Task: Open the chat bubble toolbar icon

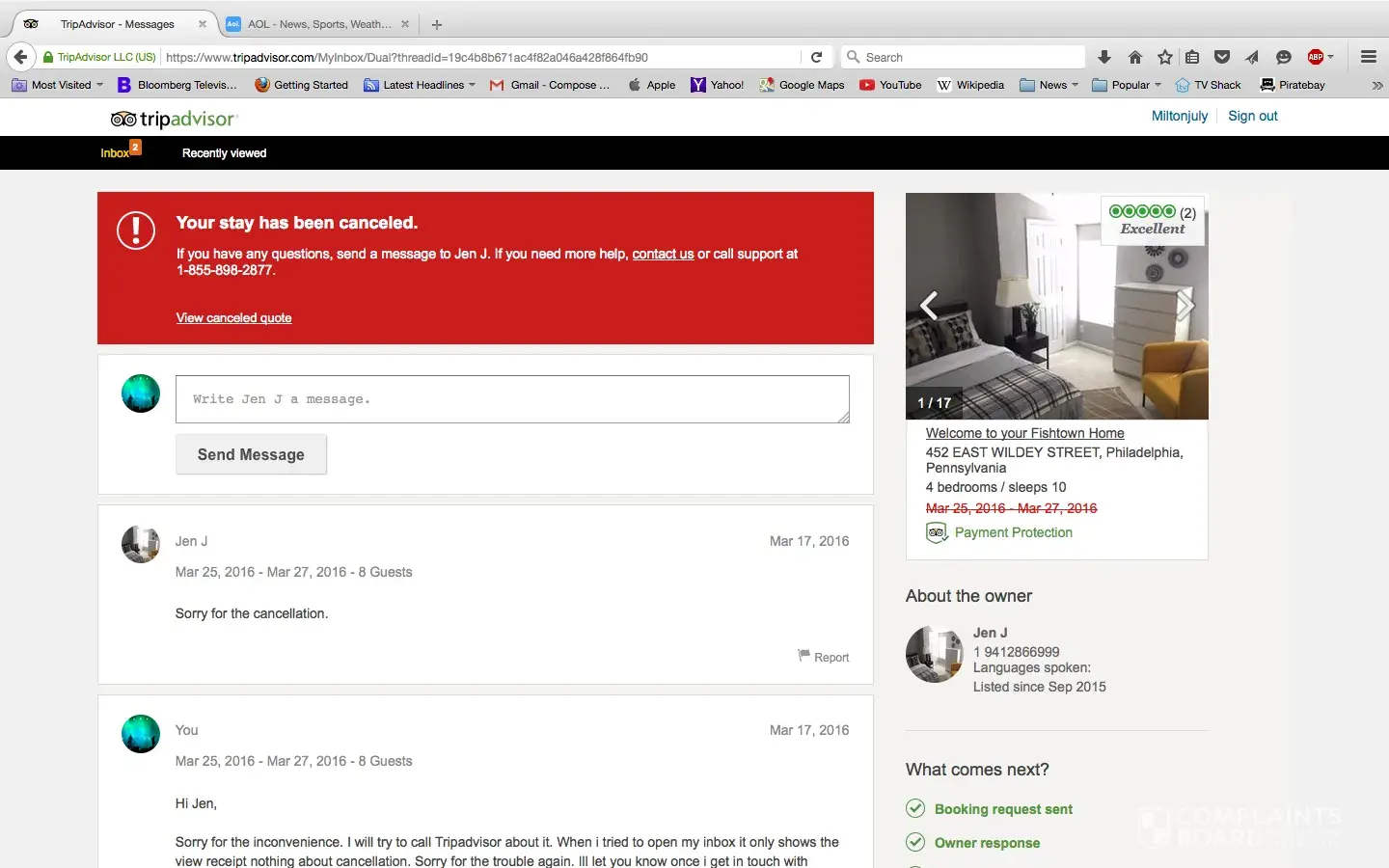Action: click(x=1283, y=57)
